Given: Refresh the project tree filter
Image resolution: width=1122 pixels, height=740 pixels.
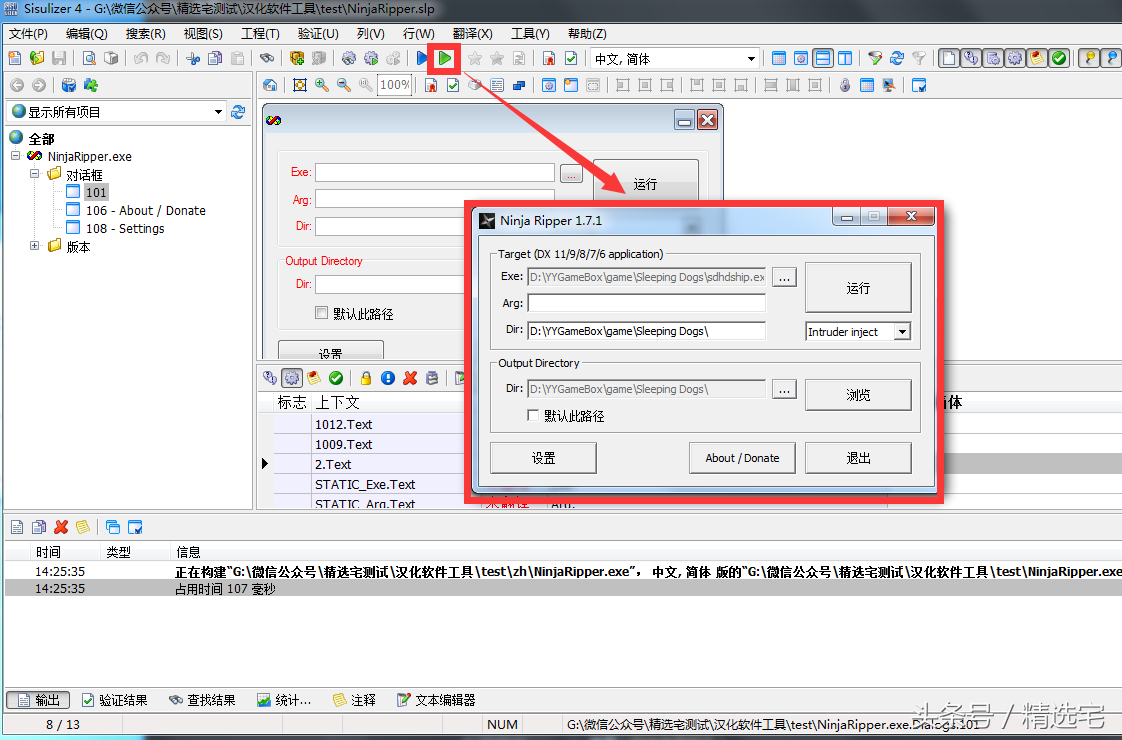Looking at the screenshot, I should 238,112.
